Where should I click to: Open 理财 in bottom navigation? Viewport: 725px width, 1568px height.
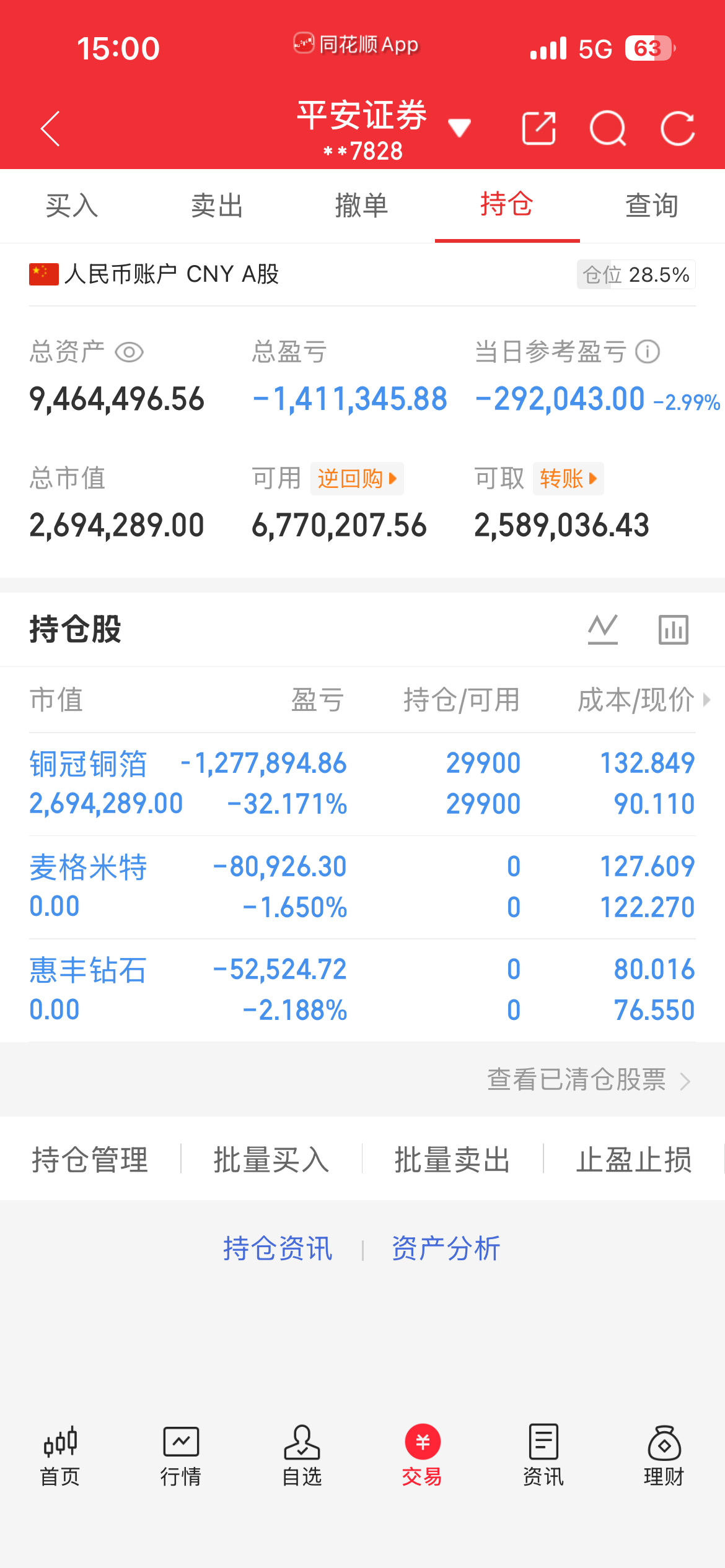click(664, 1457)
